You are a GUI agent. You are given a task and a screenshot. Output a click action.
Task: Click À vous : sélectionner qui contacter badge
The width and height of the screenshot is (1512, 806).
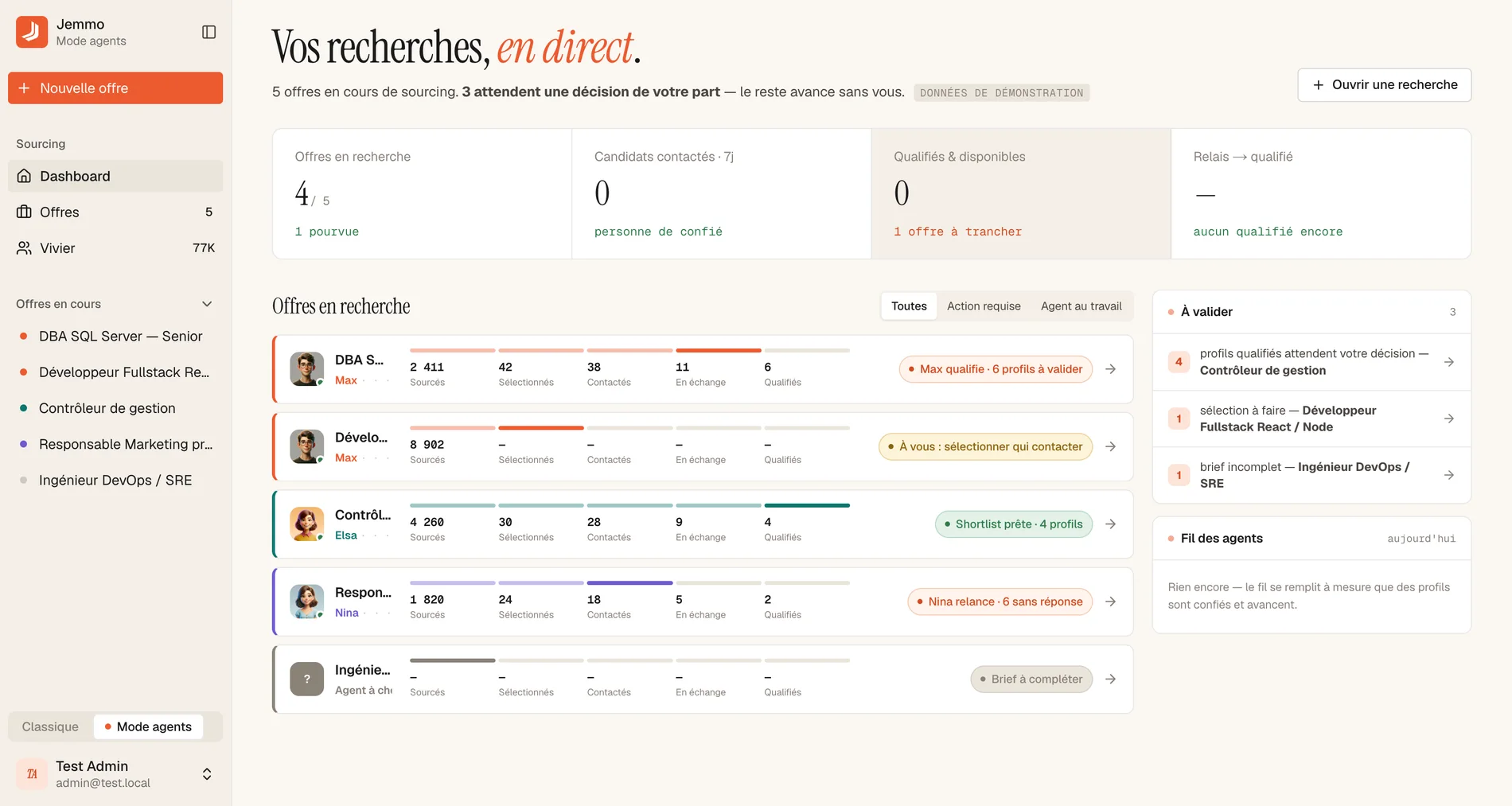tap(985, 446)
